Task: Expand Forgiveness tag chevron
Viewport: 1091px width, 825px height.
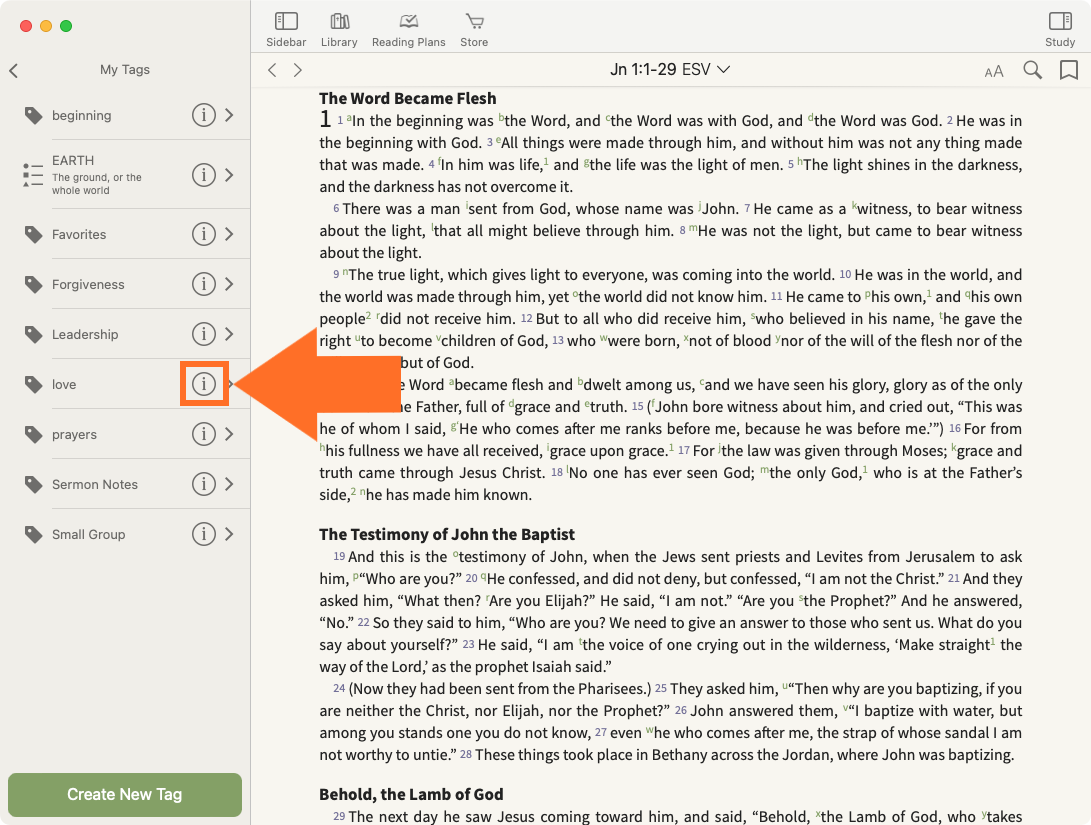Action: point(230,284)
